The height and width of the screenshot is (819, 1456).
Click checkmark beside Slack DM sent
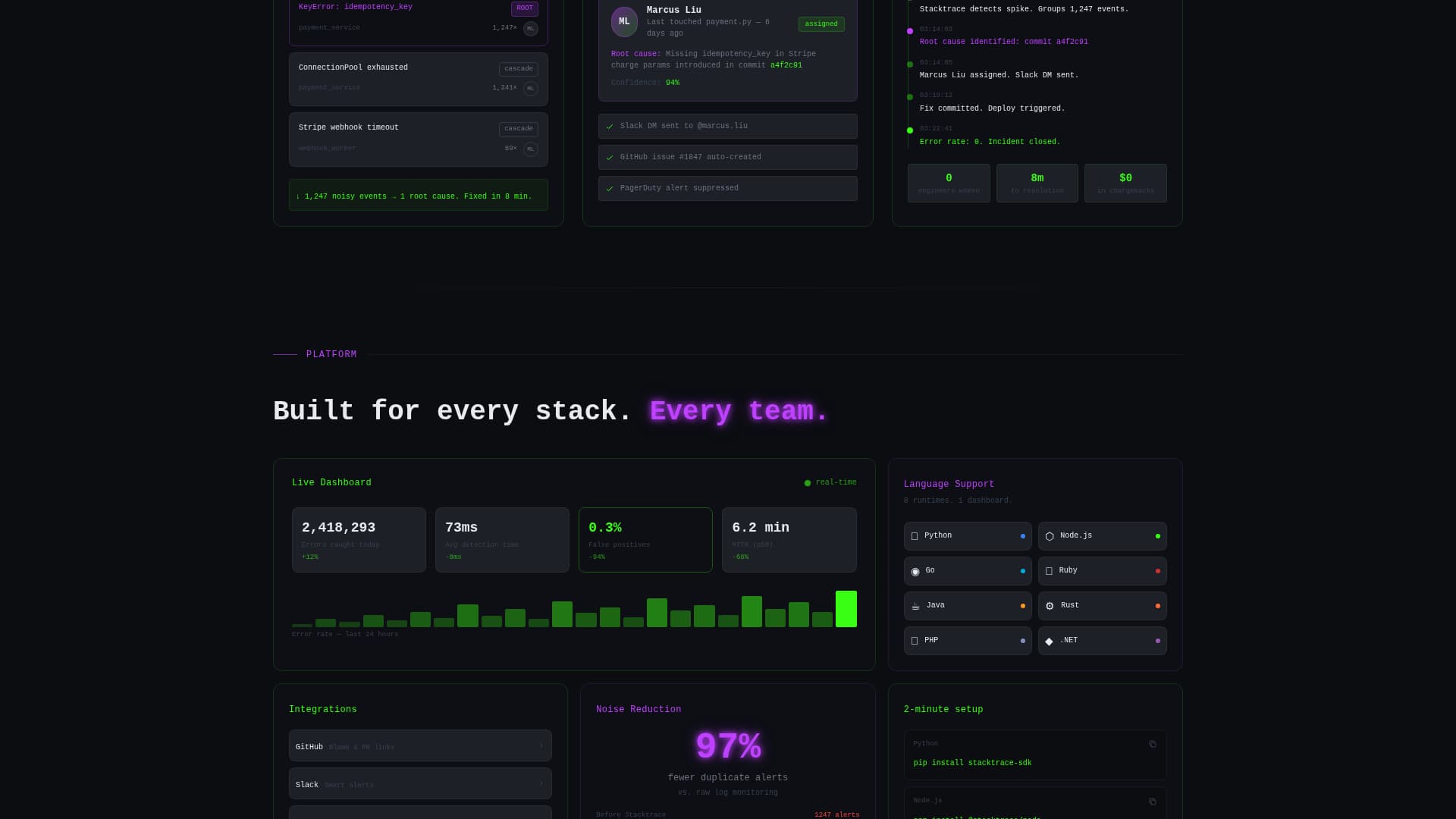610,127
